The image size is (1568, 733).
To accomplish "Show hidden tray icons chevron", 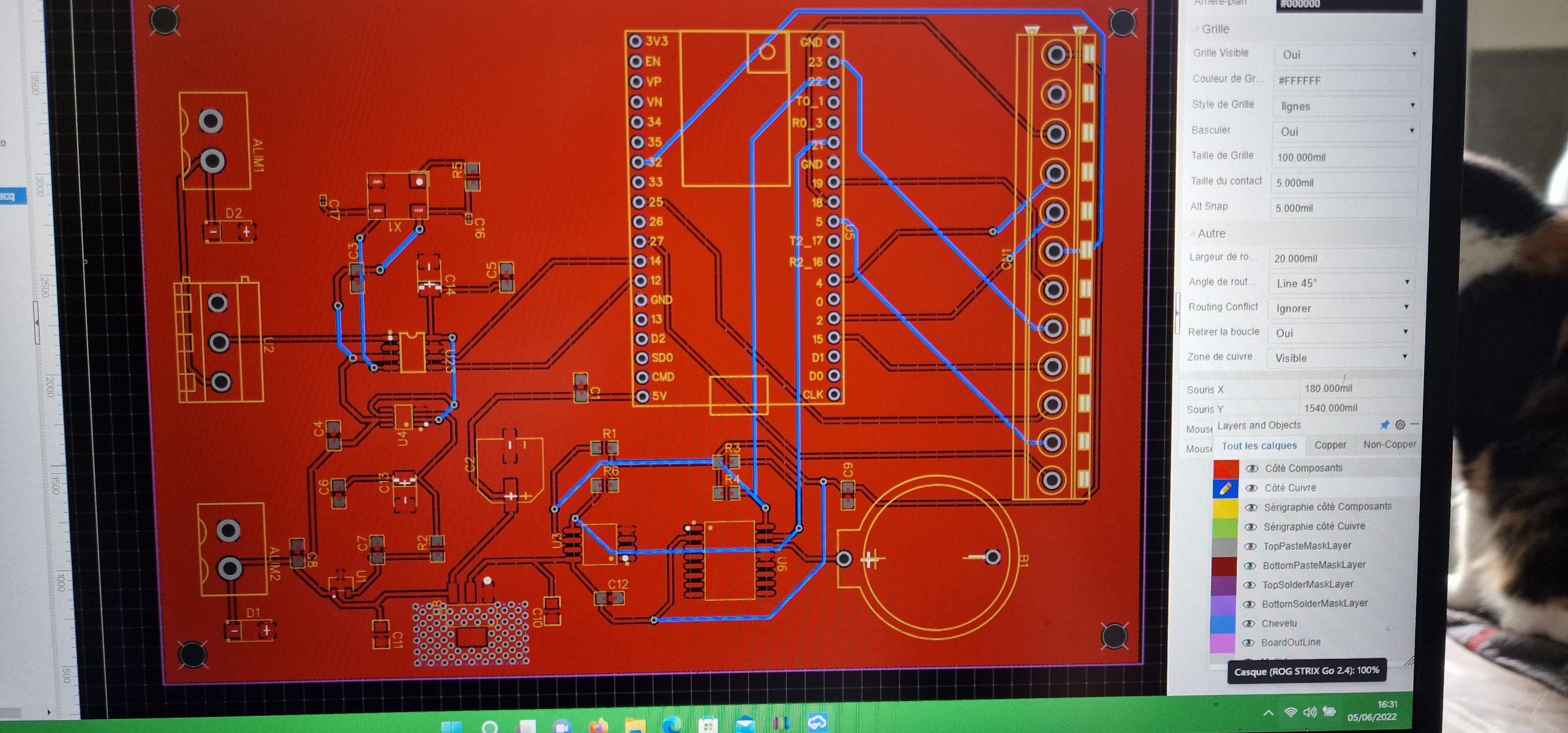I will [x=1268, y=713].
